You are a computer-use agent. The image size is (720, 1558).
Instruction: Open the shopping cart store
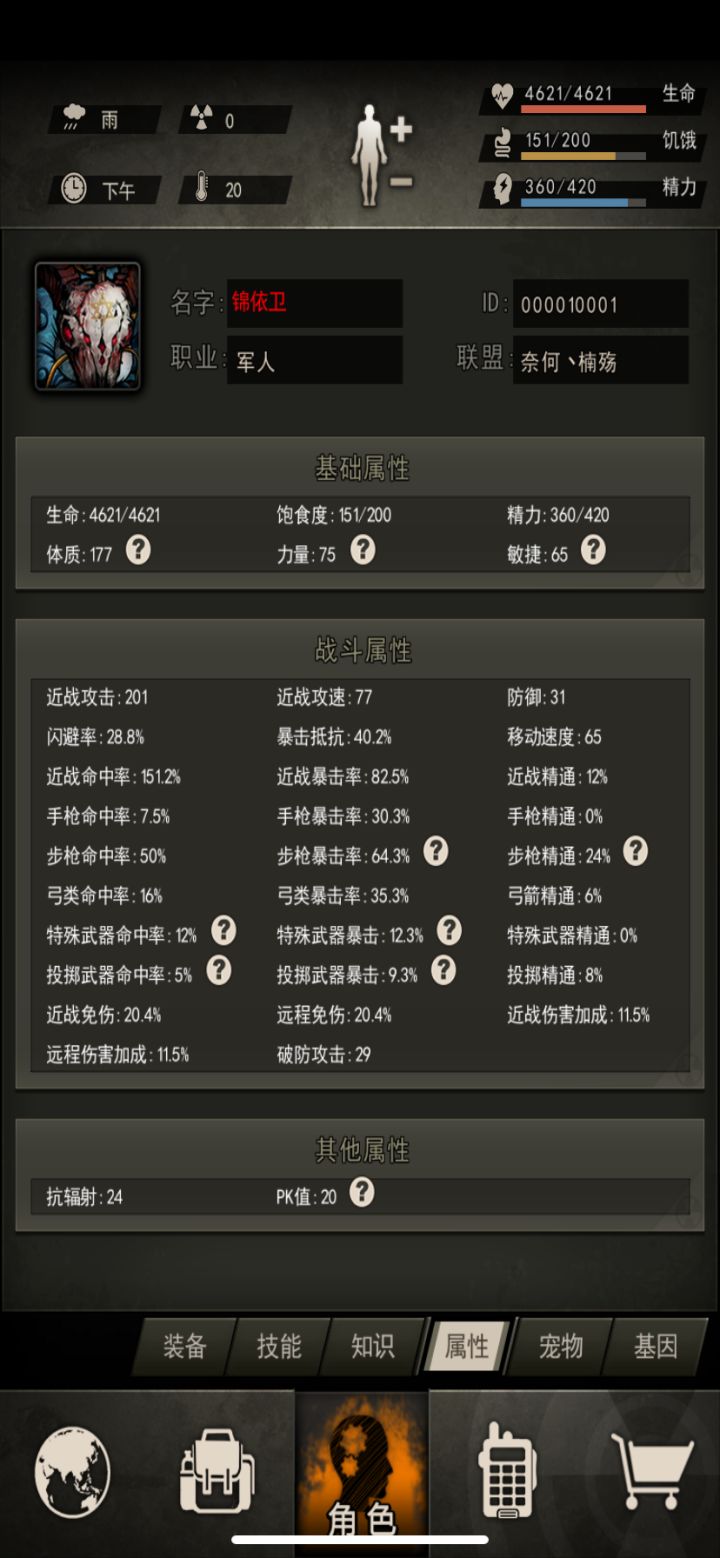pos(653,1471)
